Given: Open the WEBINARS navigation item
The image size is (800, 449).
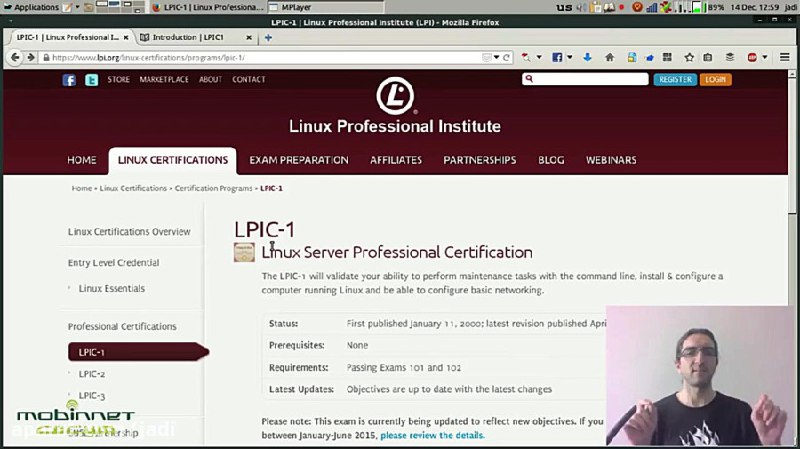Looking at the screenshot, I should pos(611,160).
